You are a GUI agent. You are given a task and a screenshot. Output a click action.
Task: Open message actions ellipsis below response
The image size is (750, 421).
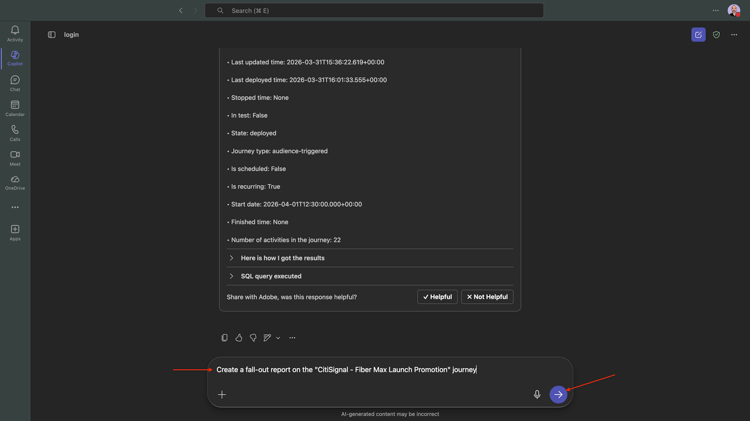point(292,338)
